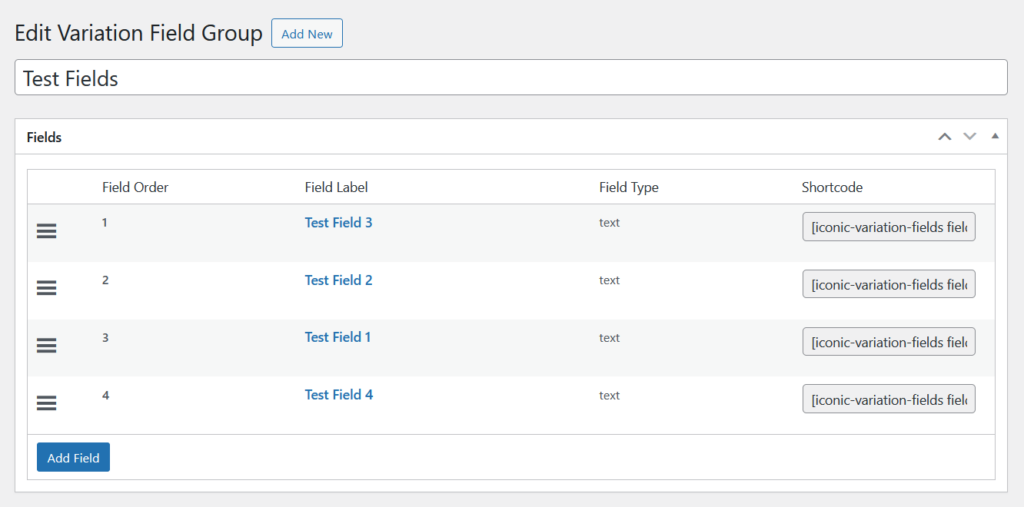Click field order number 2
The image size is (1024, 507).
pyautogui.click(x=105, y=280)
